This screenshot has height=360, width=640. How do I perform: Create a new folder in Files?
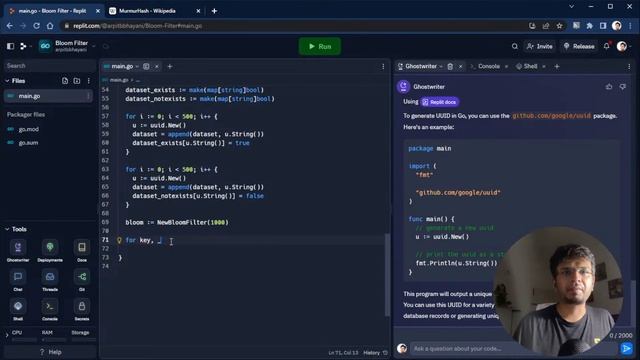pos(77,81)
